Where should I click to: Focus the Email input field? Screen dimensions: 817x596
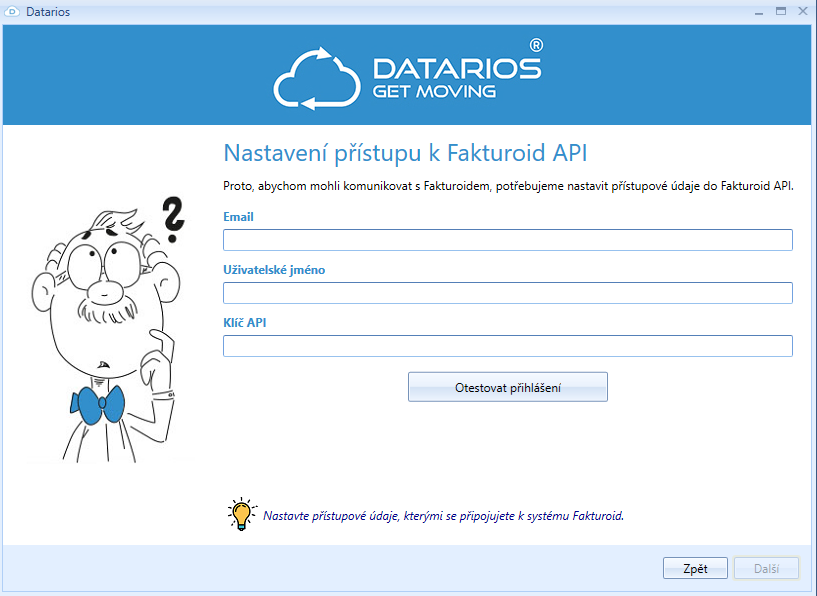507,240
